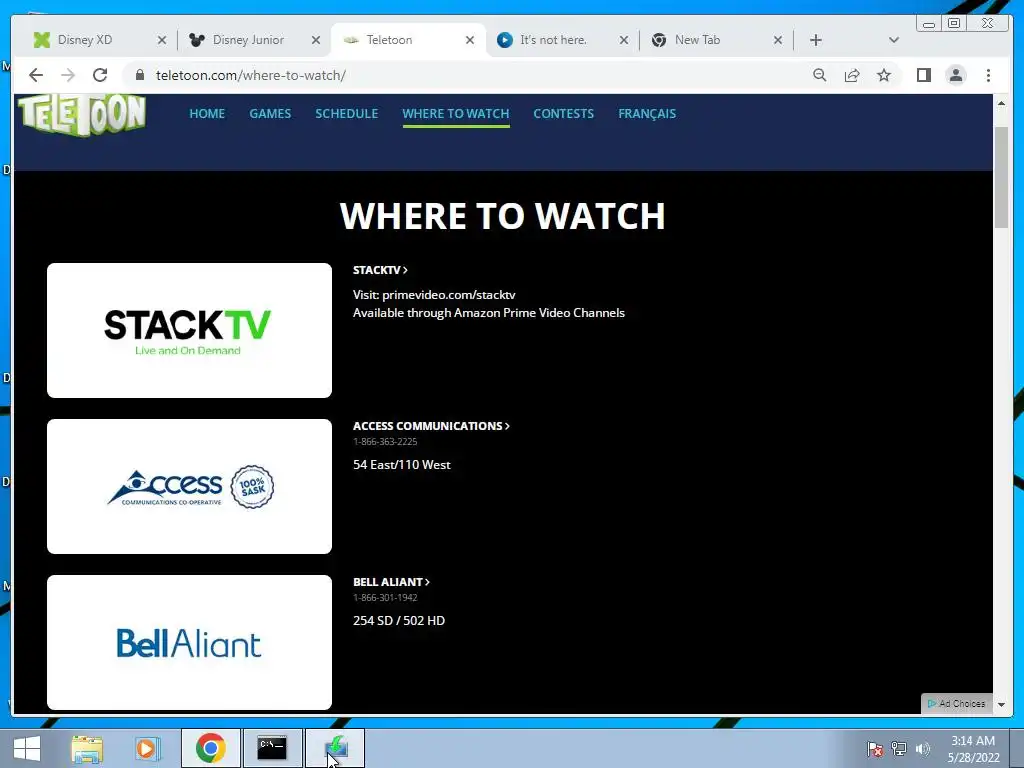Bookmark this page with the star
Viewport: 1024px width, 768px height.
pos(884,75)
